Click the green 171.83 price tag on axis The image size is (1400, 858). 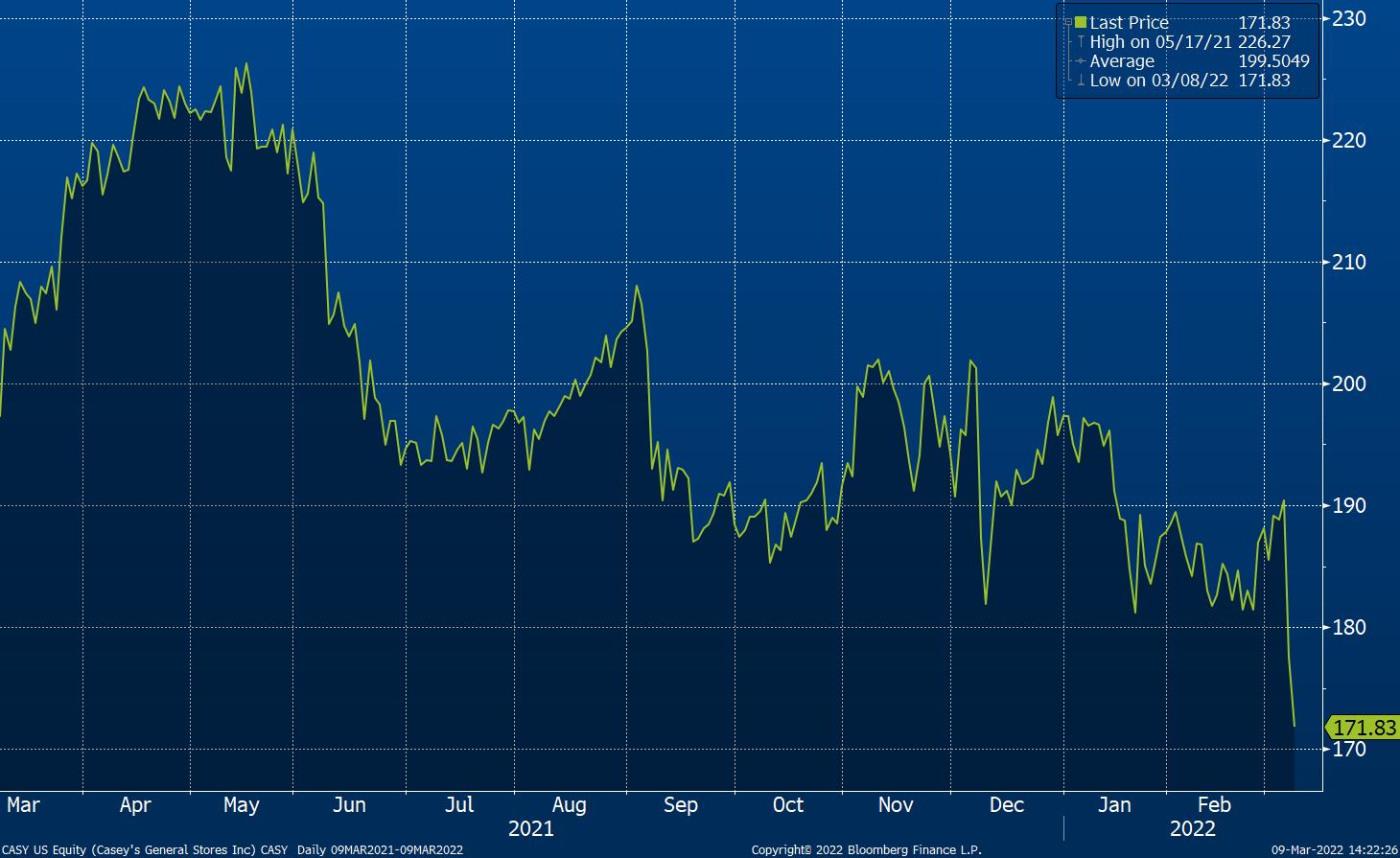point(1362,728)
